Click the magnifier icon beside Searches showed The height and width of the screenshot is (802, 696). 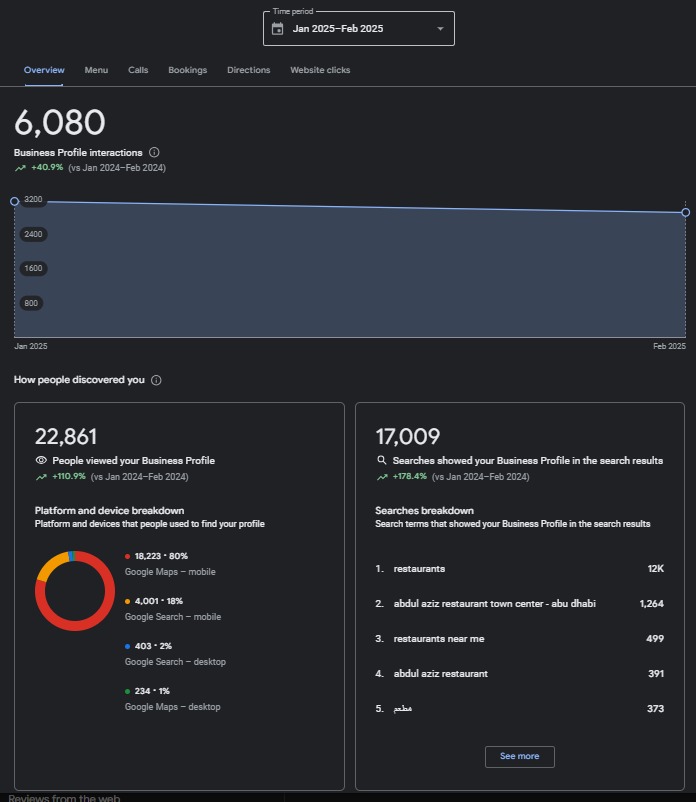click(381, 461)
